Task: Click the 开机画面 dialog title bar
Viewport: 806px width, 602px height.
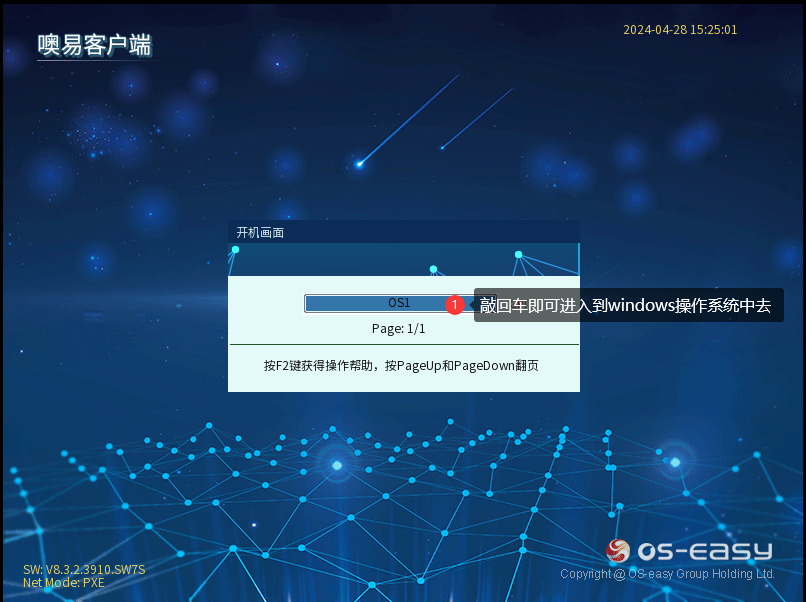Action: [403, 232]
